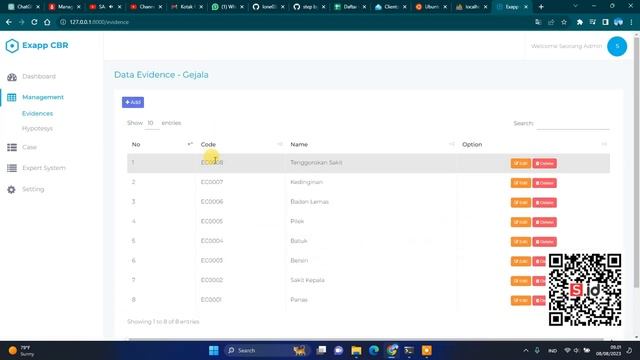Viewport: 640px width, 360px height.
Task: Edit the Bersin row
Action: (520, 261)
